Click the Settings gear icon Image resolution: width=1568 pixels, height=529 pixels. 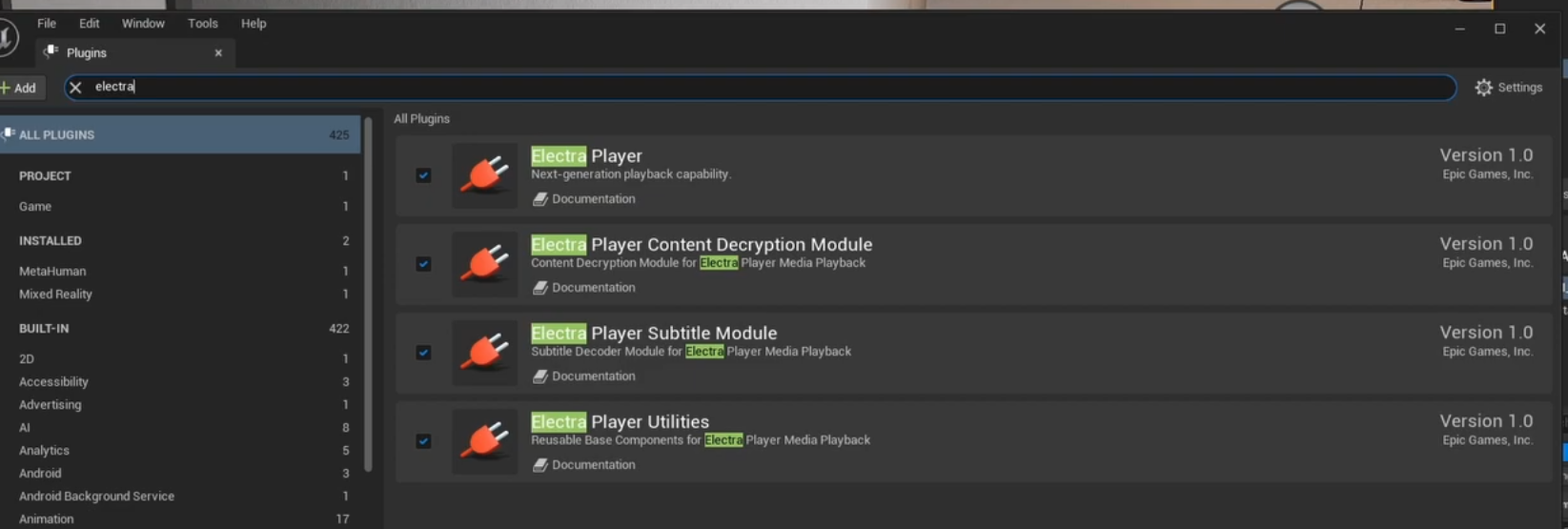click(x=1483, y=88)
